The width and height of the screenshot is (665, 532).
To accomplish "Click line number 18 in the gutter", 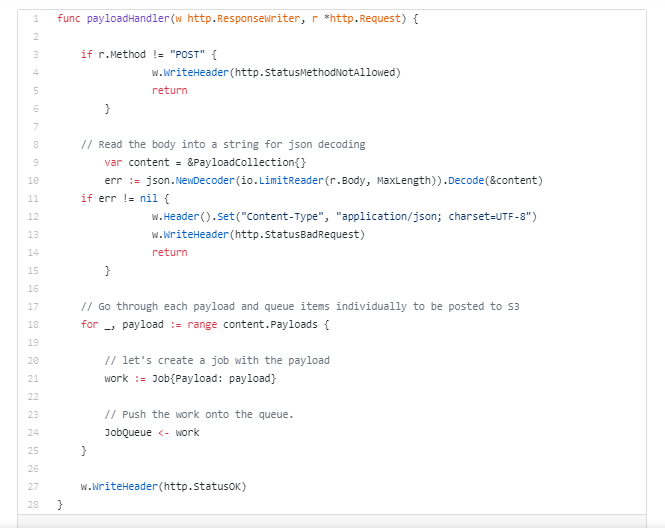I will click(x=34, y=325).
